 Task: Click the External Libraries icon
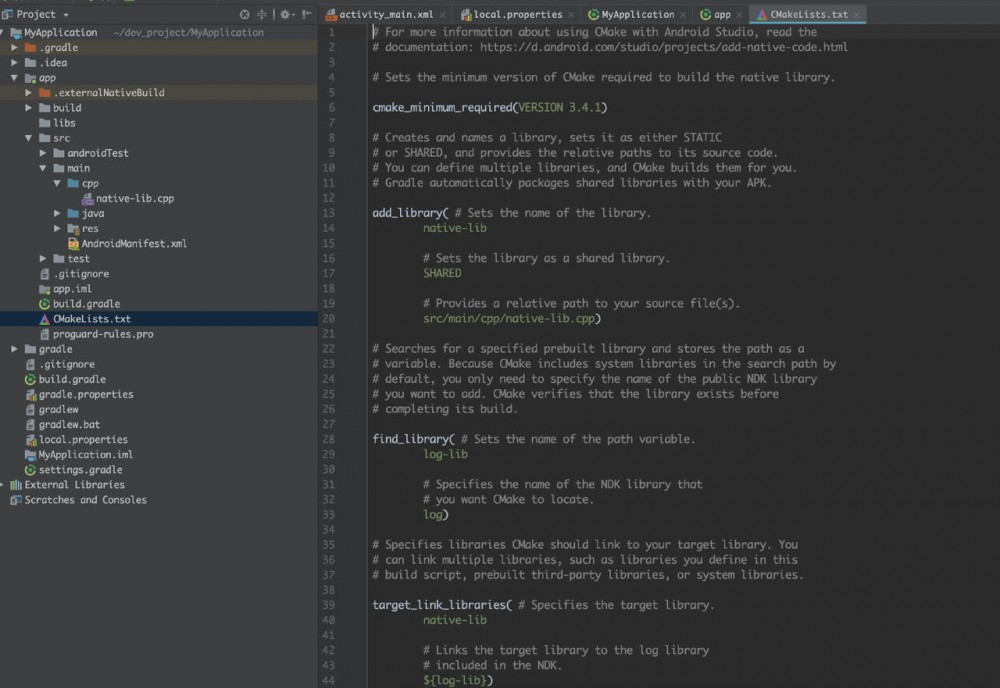[x=15, y=485]
